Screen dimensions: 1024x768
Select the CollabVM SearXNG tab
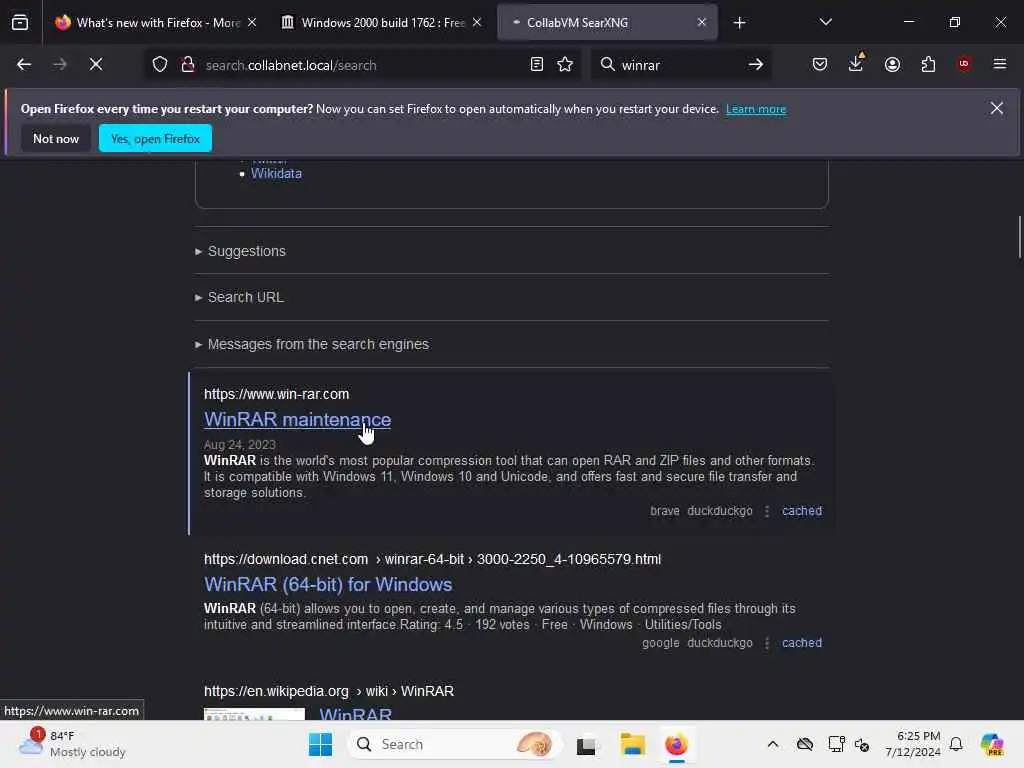pyautogui.click(x=607, y=22)
